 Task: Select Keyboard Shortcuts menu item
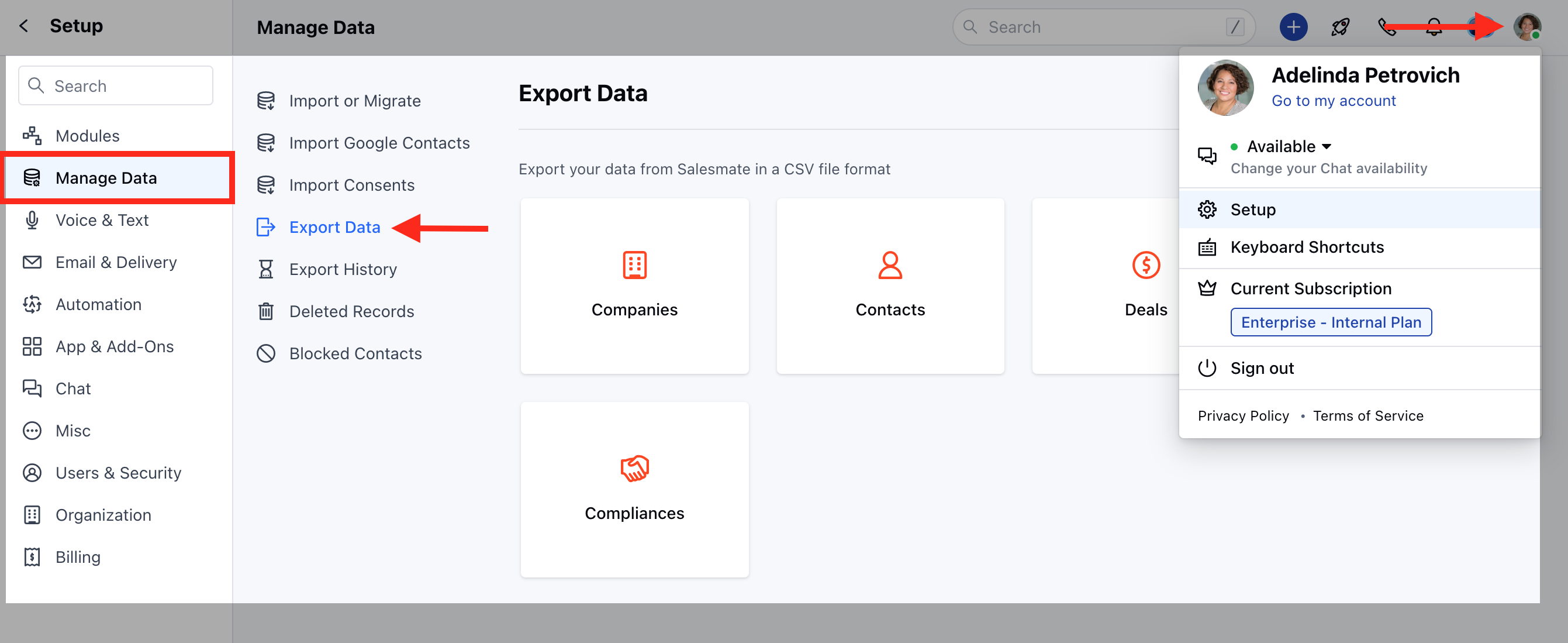tap(1306, 247)
